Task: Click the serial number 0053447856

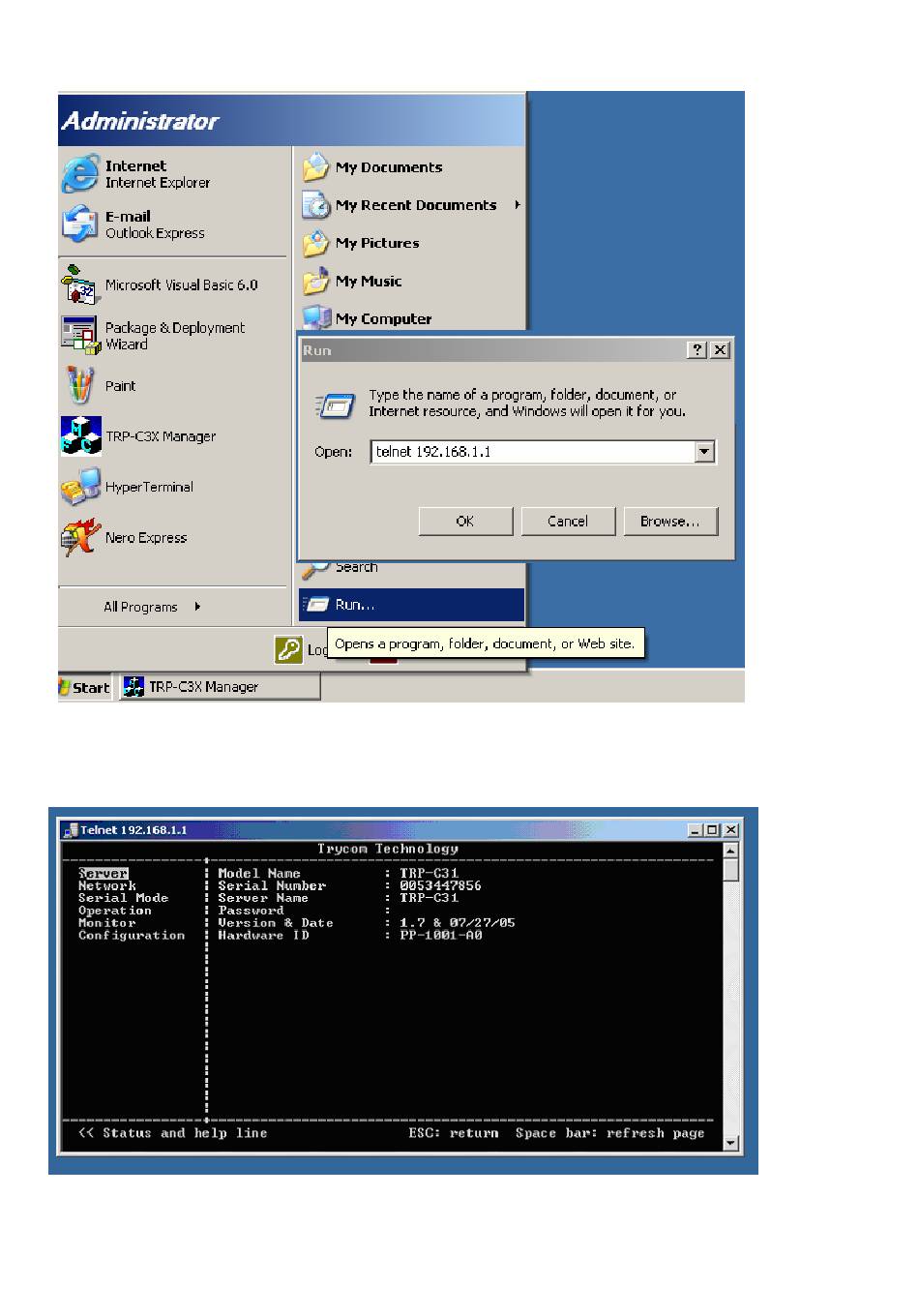Action: click(440, 886)
